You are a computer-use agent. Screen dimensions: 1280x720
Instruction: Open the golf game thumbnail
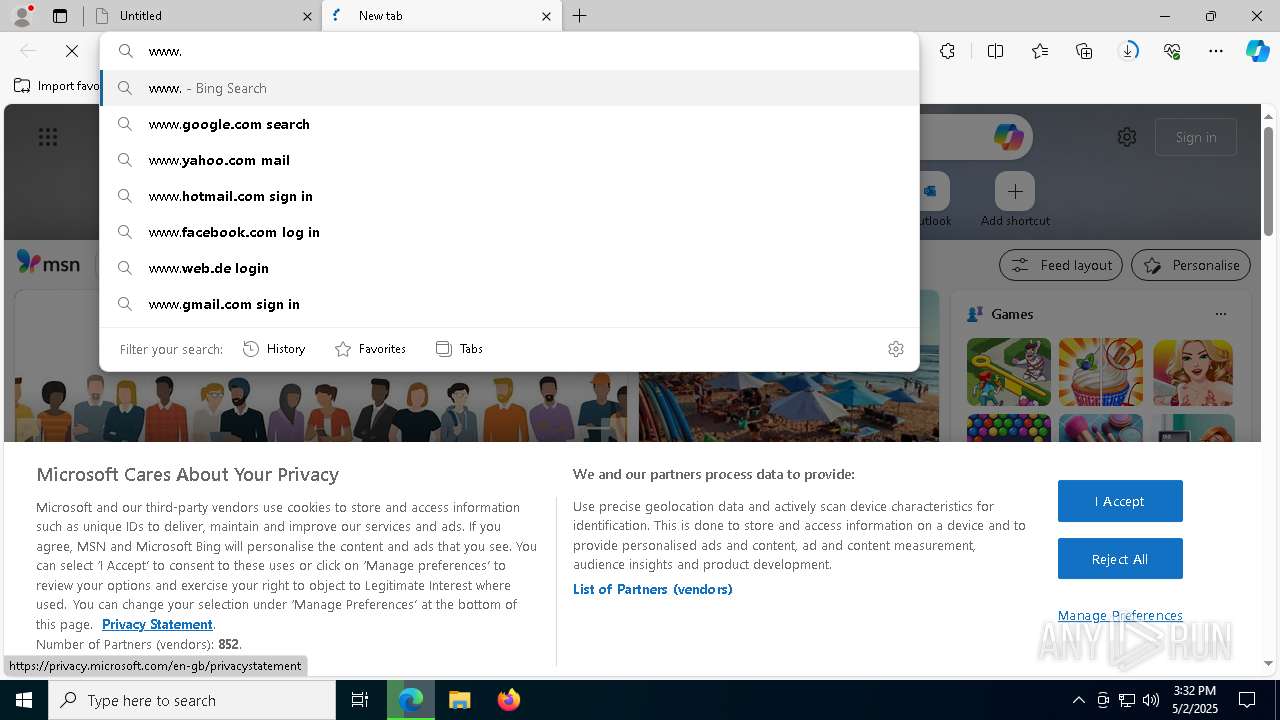(1008, 372)
